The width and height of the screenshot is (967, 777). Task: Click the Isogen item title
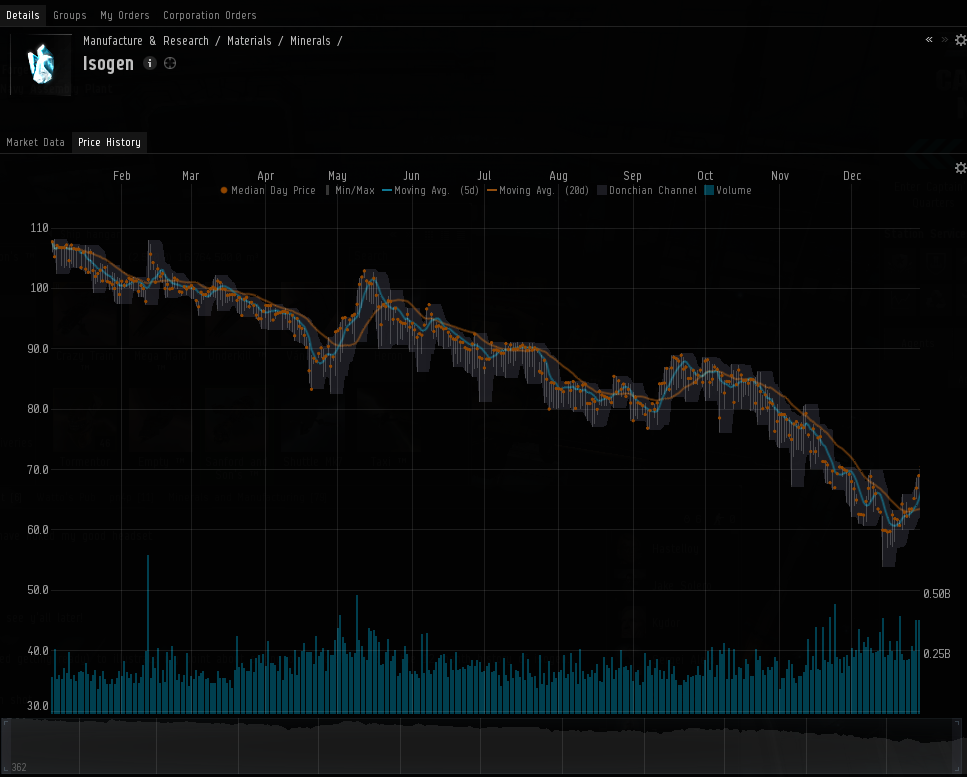(108, 64)
